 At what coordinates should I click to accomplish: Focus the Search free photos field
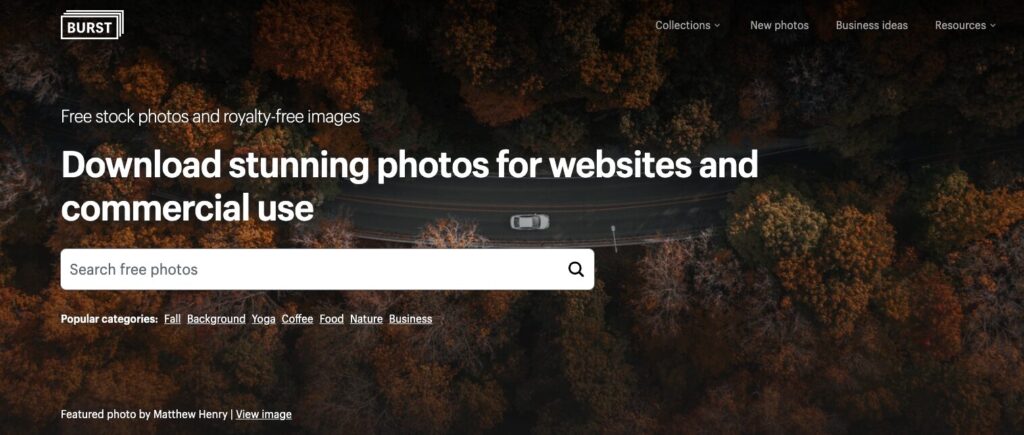pyautogui.click(x=327, y=269)
